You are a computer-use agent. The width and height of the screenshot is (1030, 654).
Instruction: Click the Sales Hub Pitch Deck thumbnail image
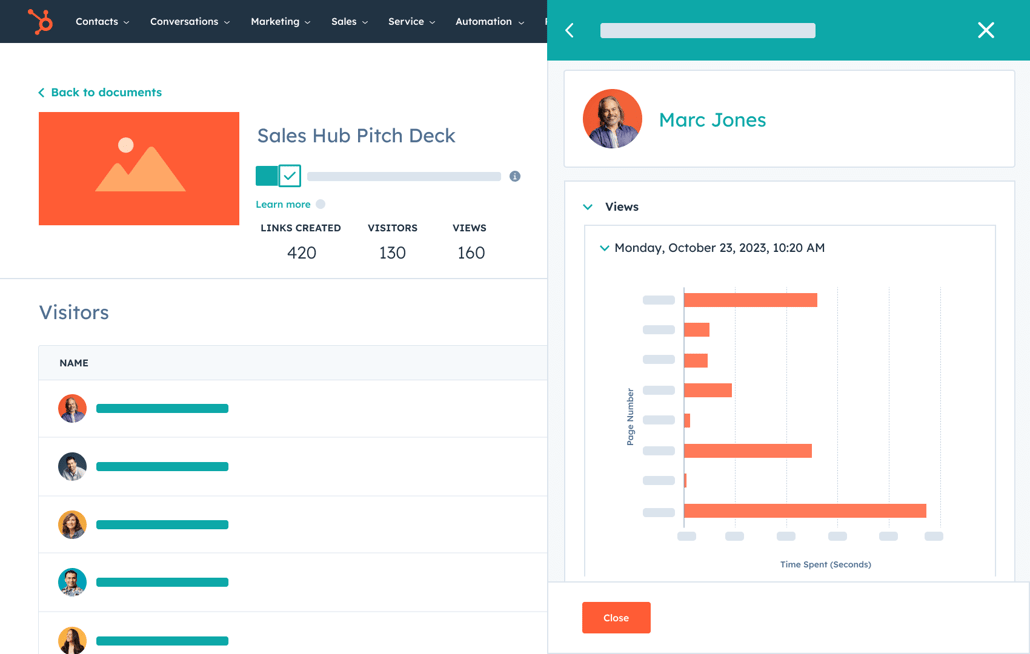(x=138, y=168)
